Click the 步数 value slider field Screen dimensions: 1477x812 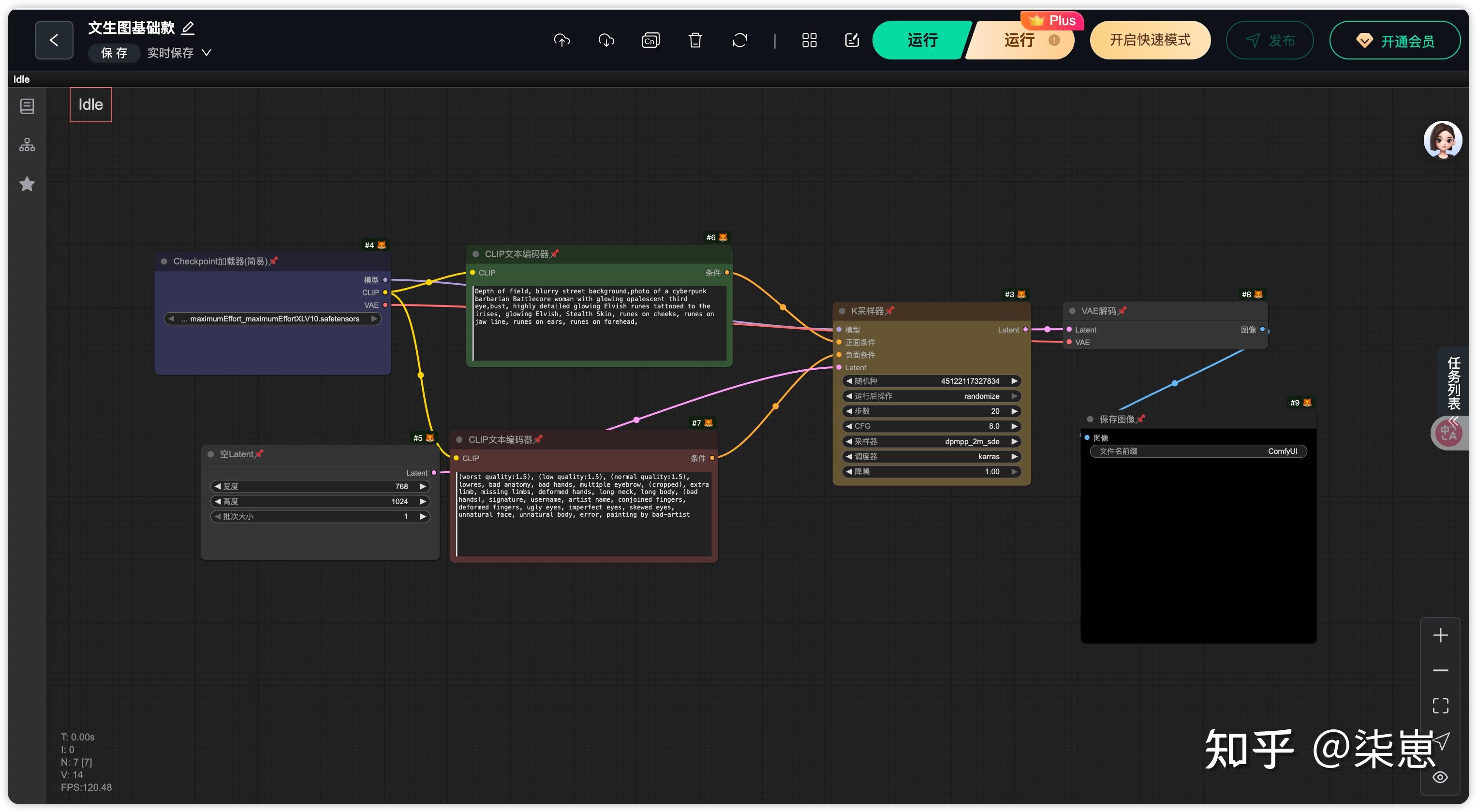click(x=931, y=411)
